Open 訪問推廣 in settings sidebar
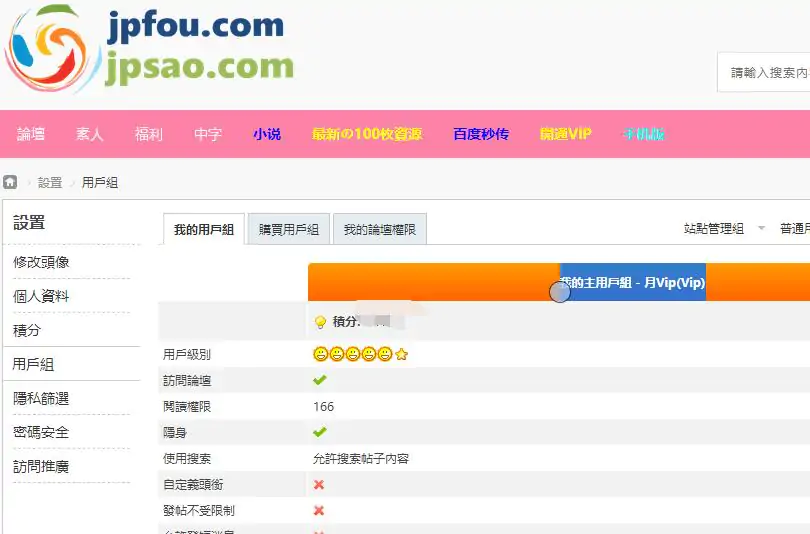810x534 pixels. 41,466
